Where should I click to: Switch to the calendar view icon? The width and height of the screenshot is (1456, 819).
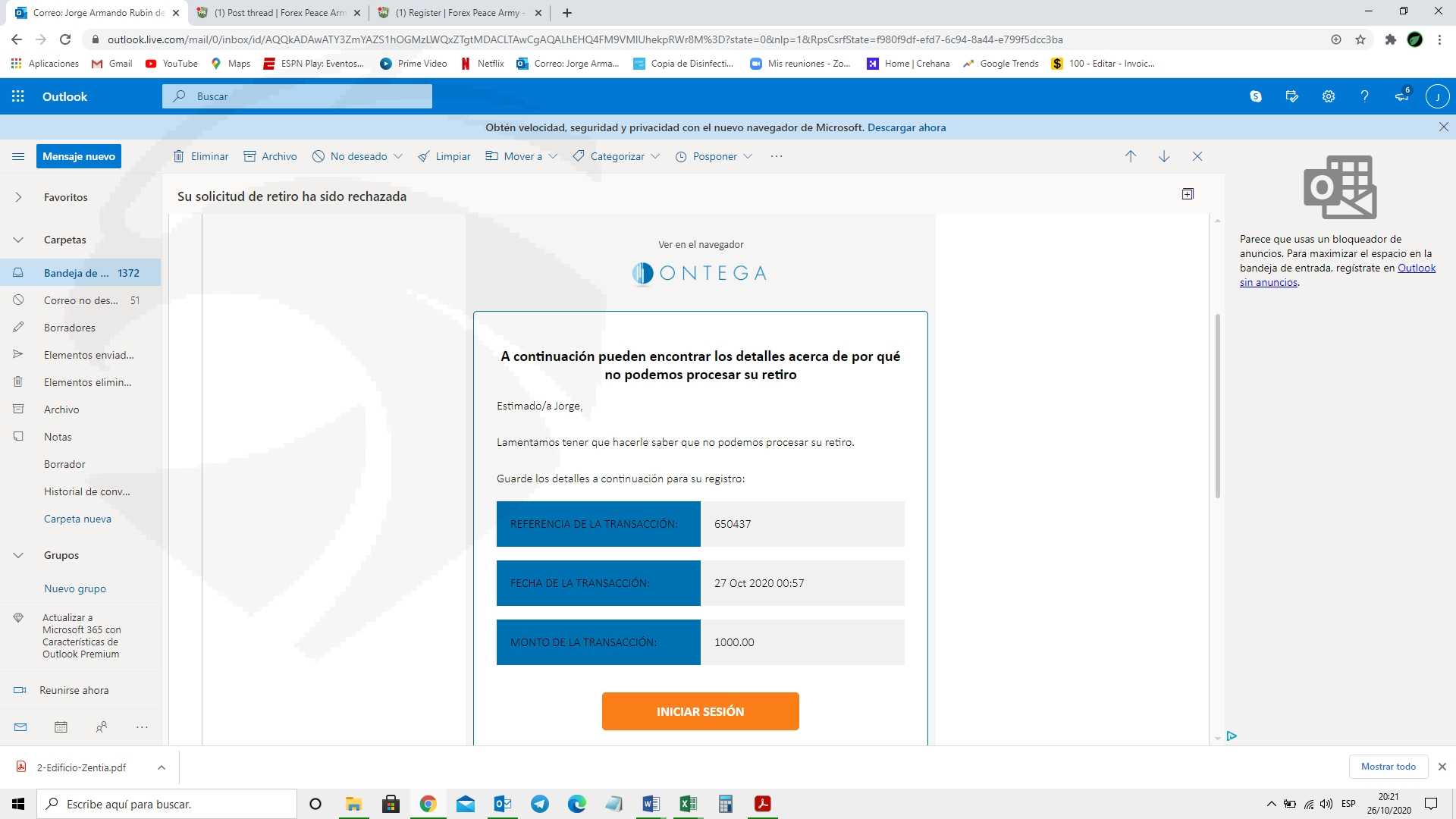pos(61,726)
